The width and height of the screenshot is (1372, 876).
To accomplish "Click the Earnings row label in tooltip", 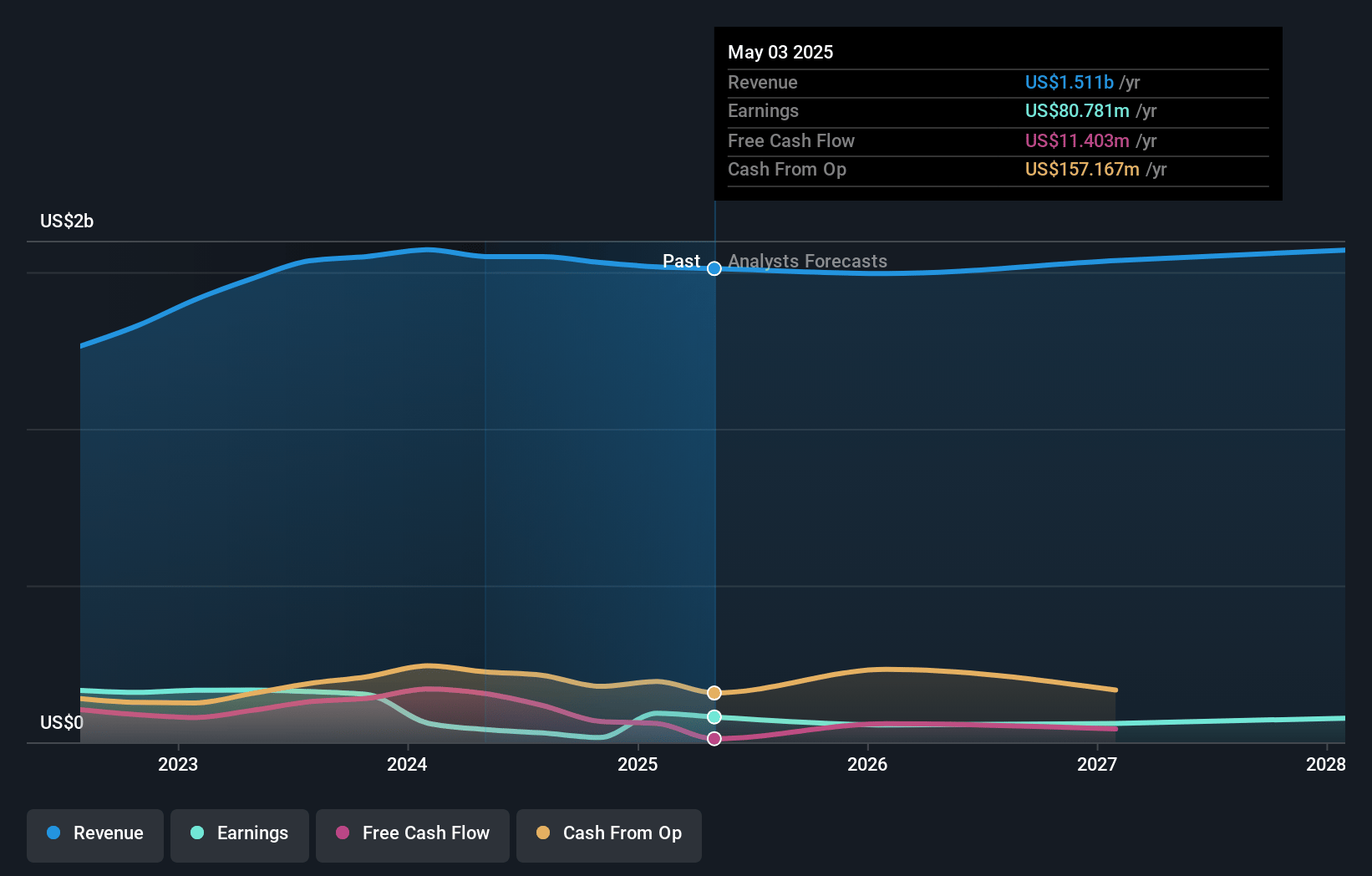I will [763, 110].
